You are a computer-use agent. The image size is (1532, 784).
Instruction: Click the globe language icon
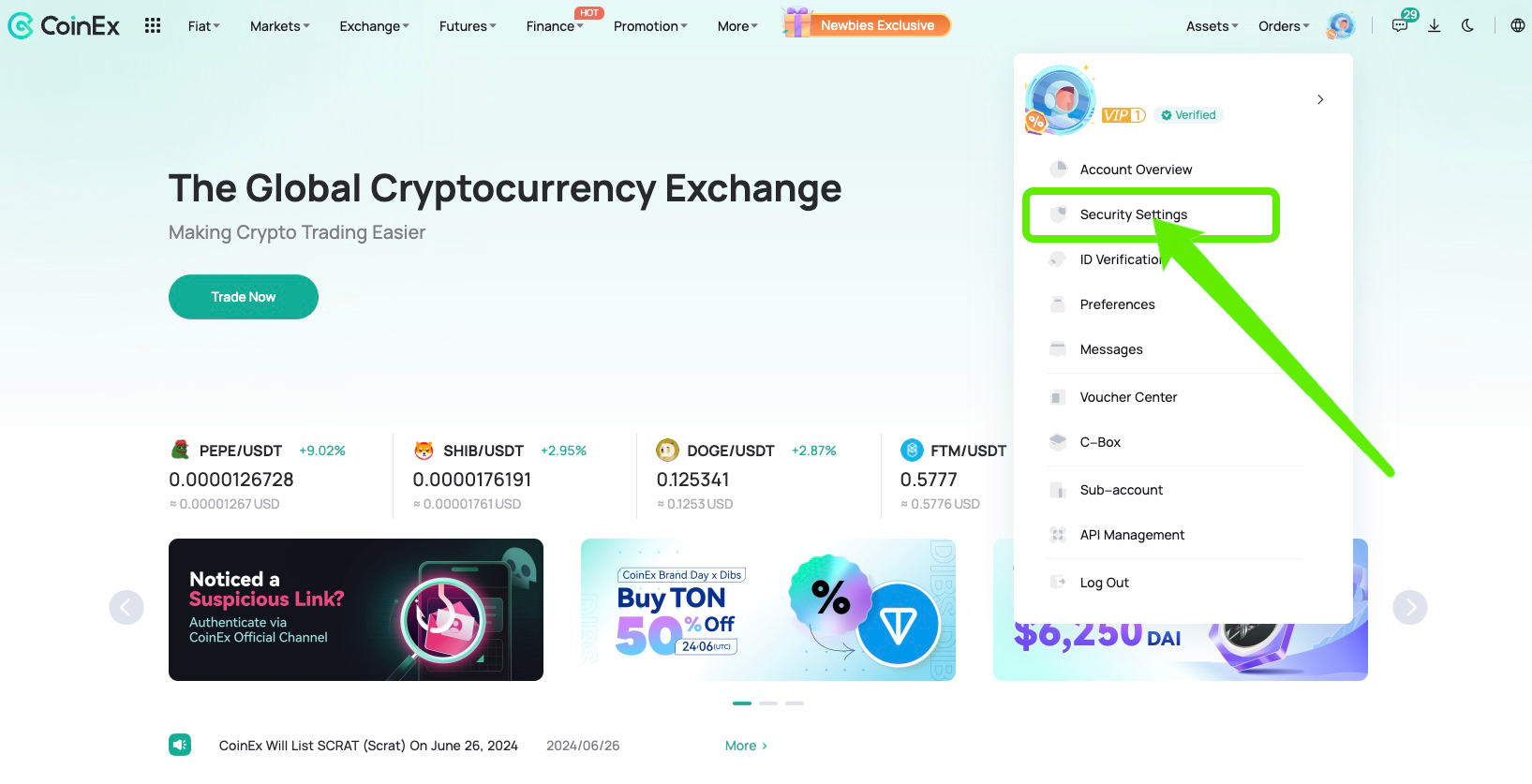[1518, 26]
